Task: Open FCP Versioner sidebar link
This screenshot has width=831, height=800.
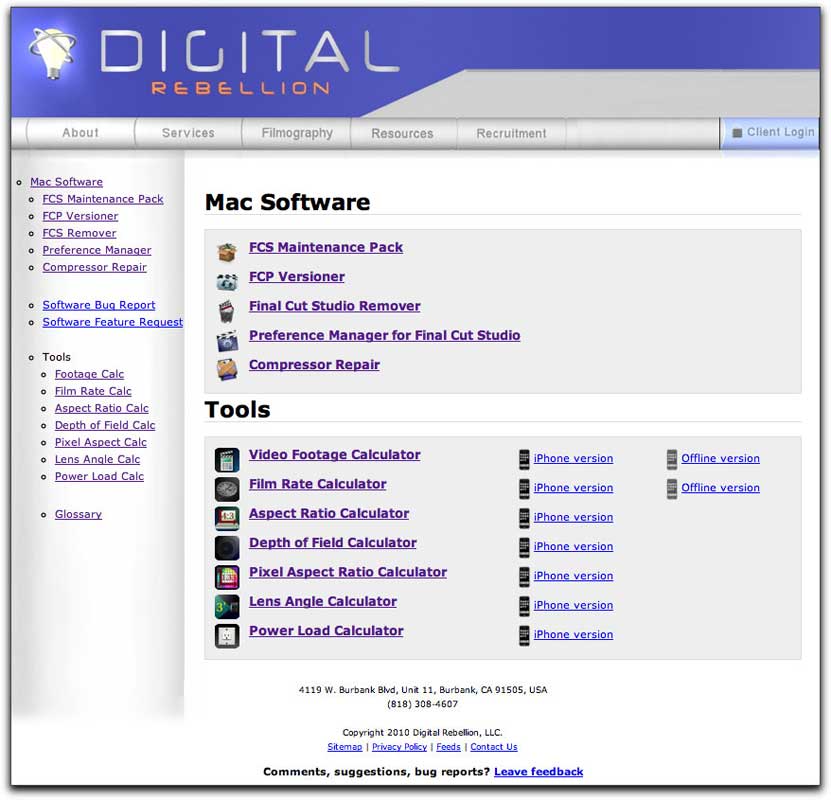Action: click(80, 216)
